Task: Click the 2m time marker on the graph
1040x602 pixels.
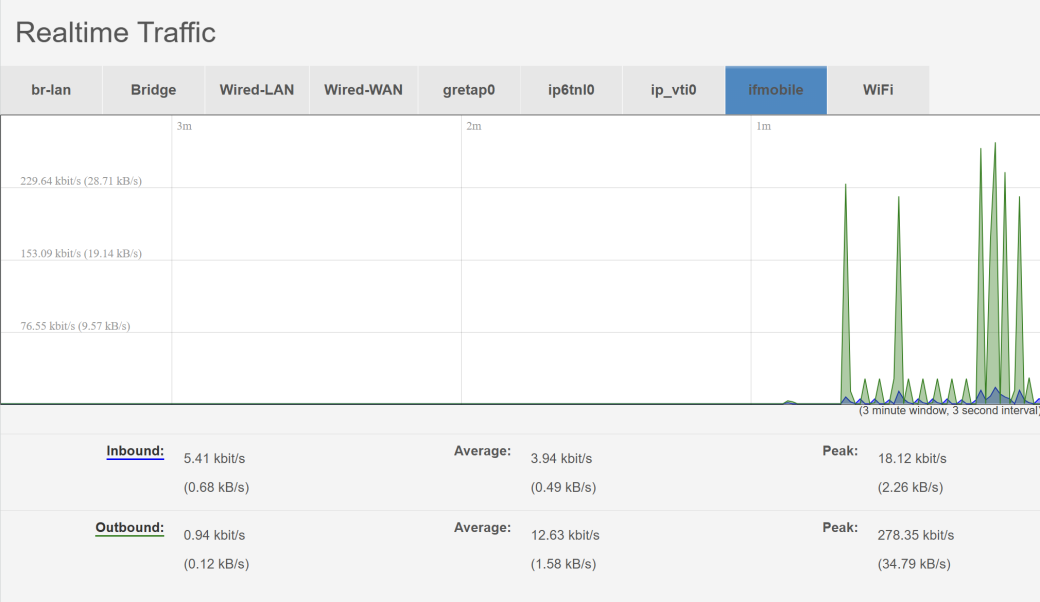Action: [470, 126]
